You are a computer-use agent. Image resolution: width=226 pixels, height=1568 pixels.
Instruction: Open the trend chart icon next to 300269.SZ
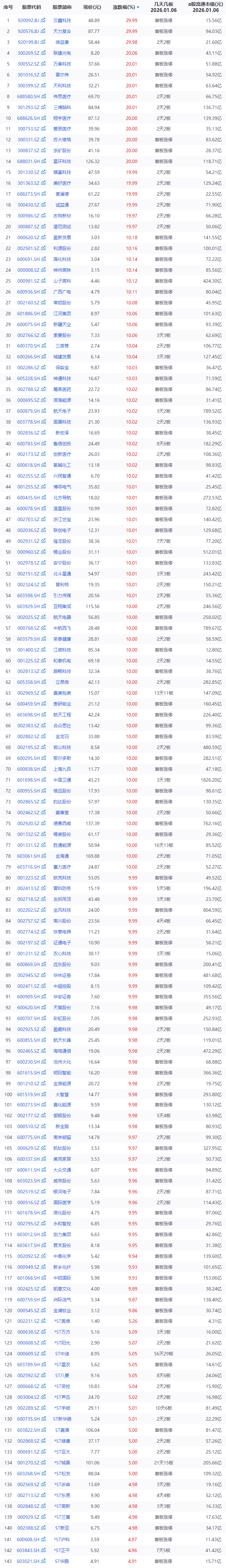tap(43, 53)
